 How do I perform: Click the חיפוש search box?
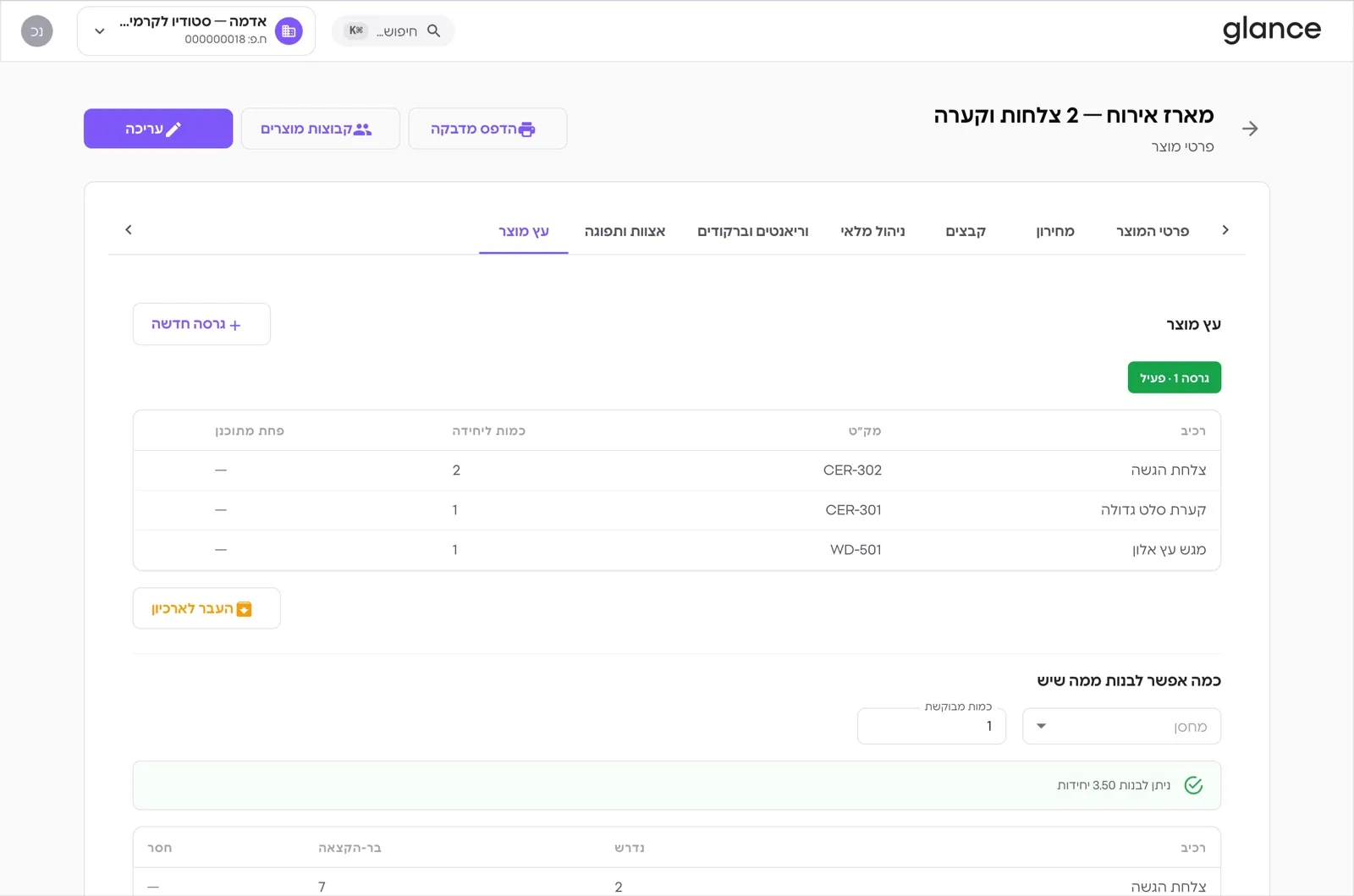point(394,30)
